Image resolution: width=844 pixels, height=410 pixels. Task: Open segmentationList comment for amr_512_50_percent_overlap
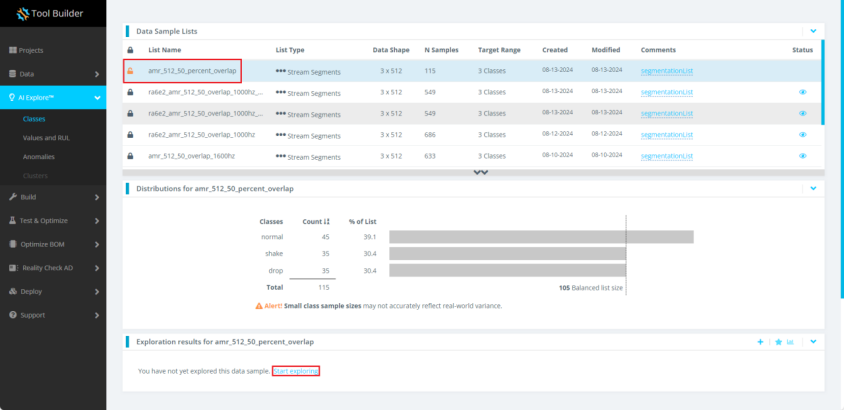pyautogui.click(x=666, y=70)
